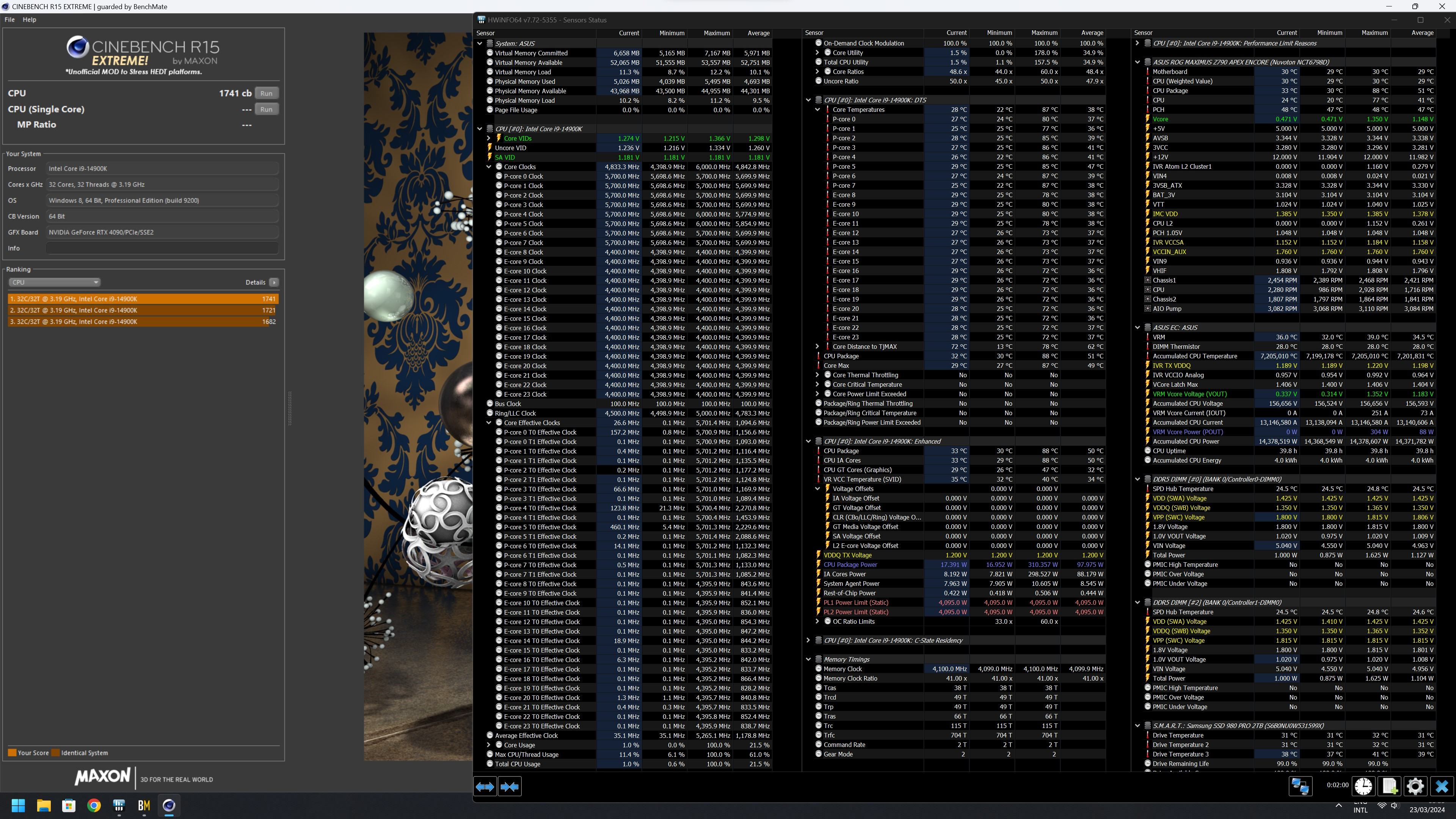Click the Info input field
This screenshot has height=819, width=1456.
point(162,248)
